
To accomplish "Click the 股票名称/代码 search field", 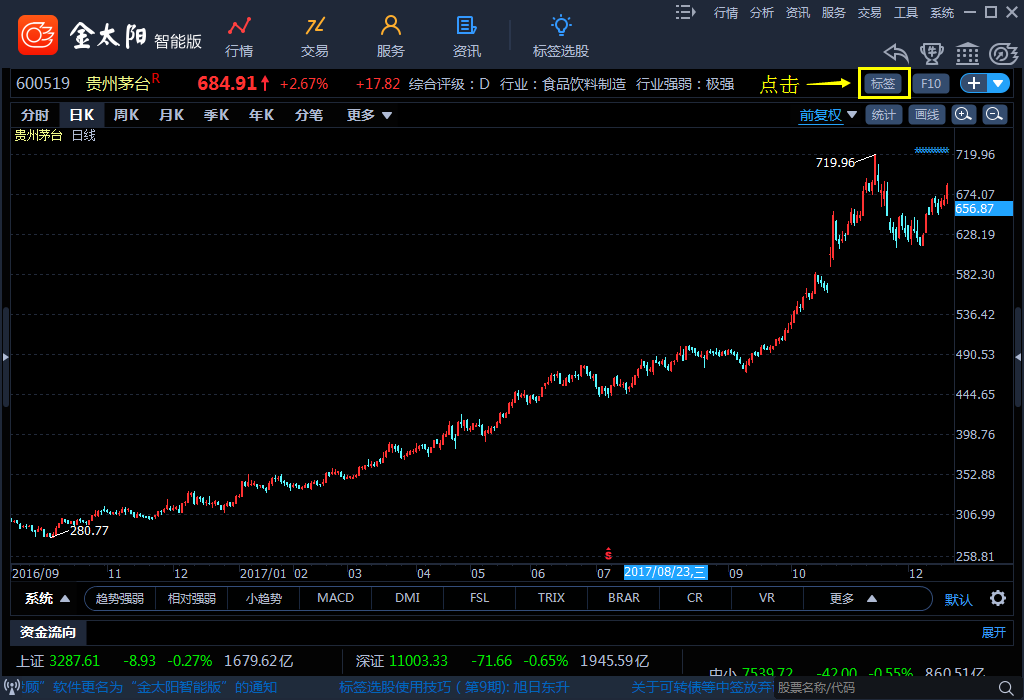I will point(885,688).
